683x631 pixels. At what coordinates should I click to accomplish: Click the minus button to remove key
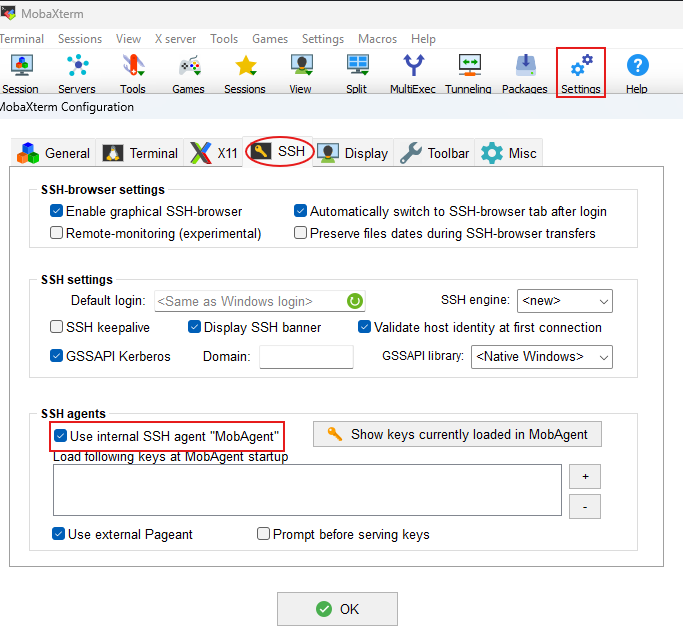pos(585,506)
